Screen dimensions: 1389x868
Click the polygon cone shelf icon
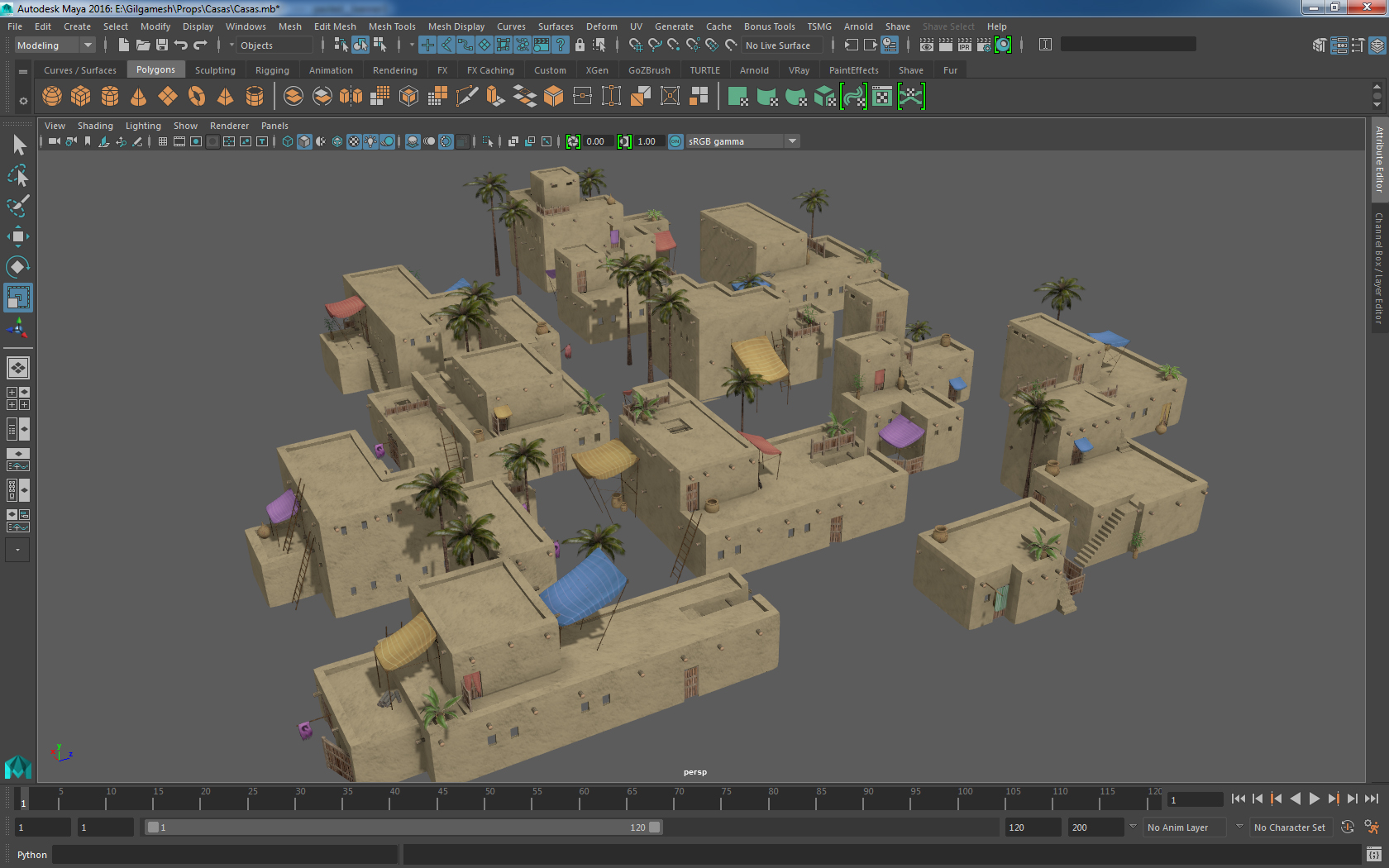(138, 97)
